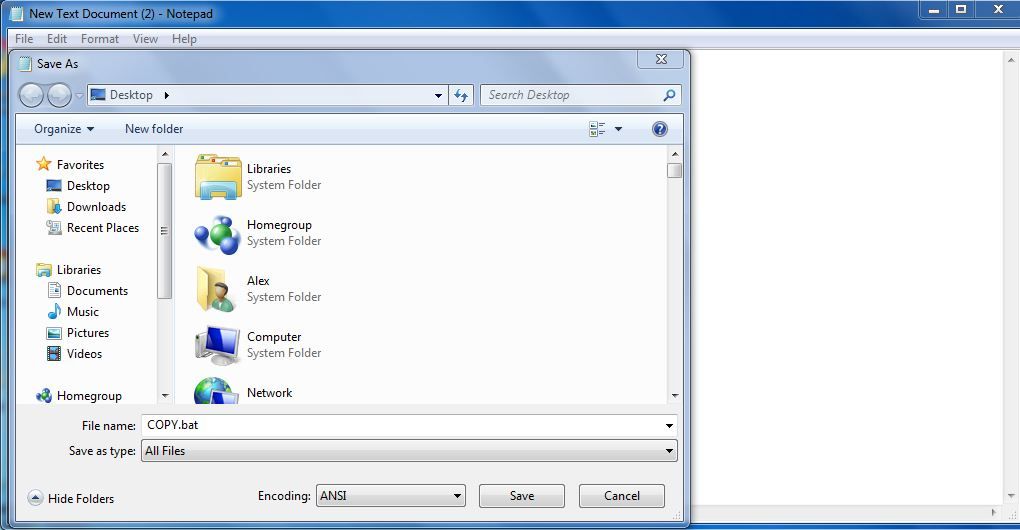Image resolution: width=1020 pixels, height=530 pixels.
Task: Expand the address bar history dropdown
Action: [438, 96]
